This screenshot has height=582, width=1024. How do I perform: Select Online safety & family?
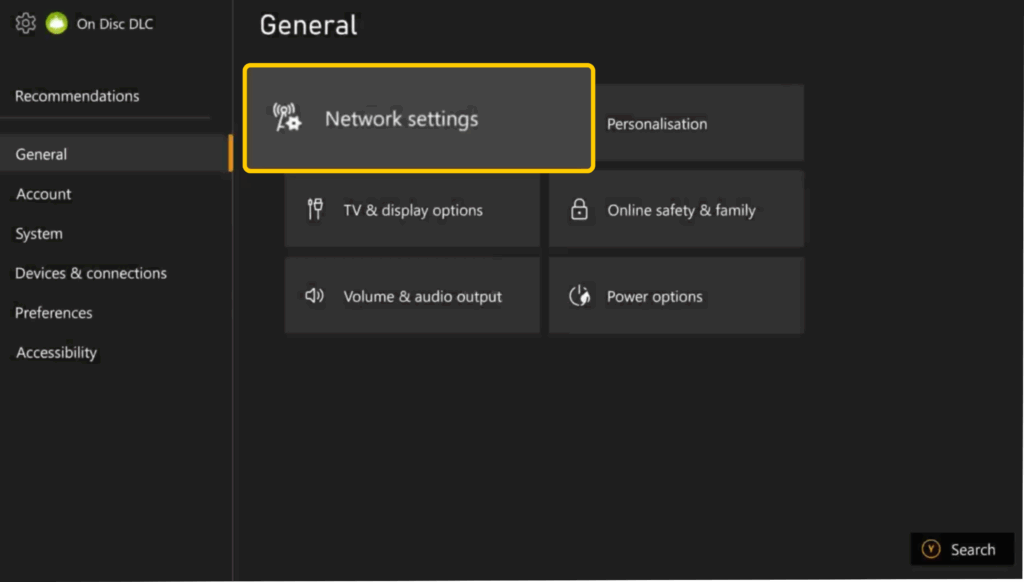point(676,209)
